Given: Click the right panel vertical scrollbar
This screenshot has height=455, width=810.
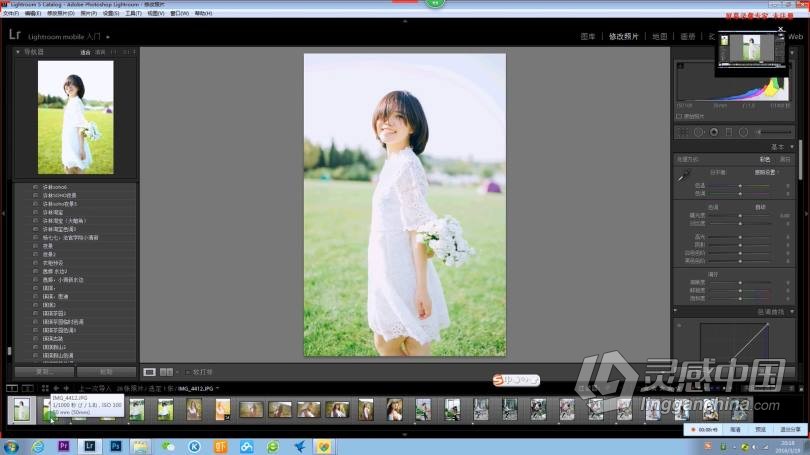Looking at the screenshot, I should click(801, 160).
